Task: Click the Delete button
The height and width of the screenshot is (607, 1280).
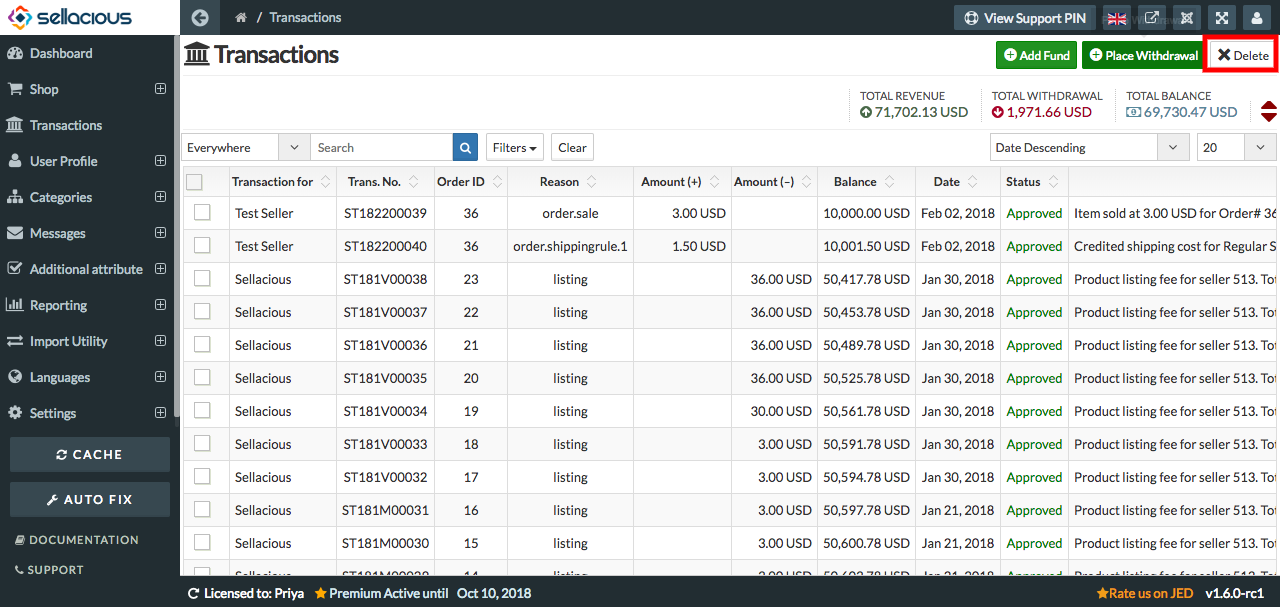Action: point(1242,55)
